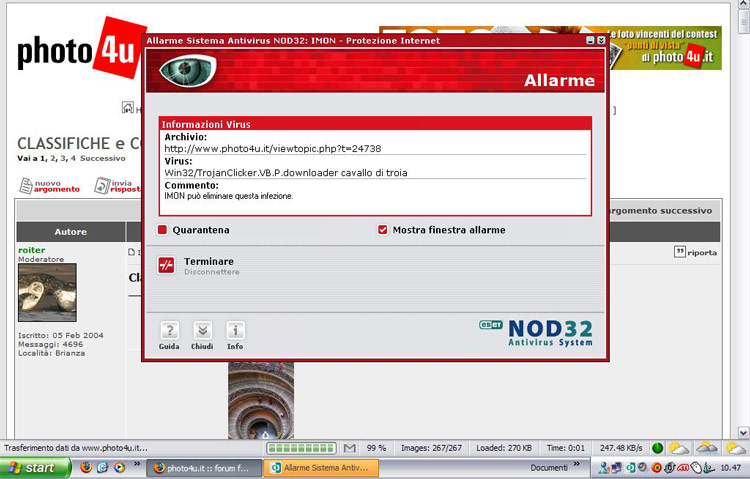The width and height of the screenshot is (750, 479).
Task: Click the mail envelope icon in status bar
Action: tap(350, 447)
